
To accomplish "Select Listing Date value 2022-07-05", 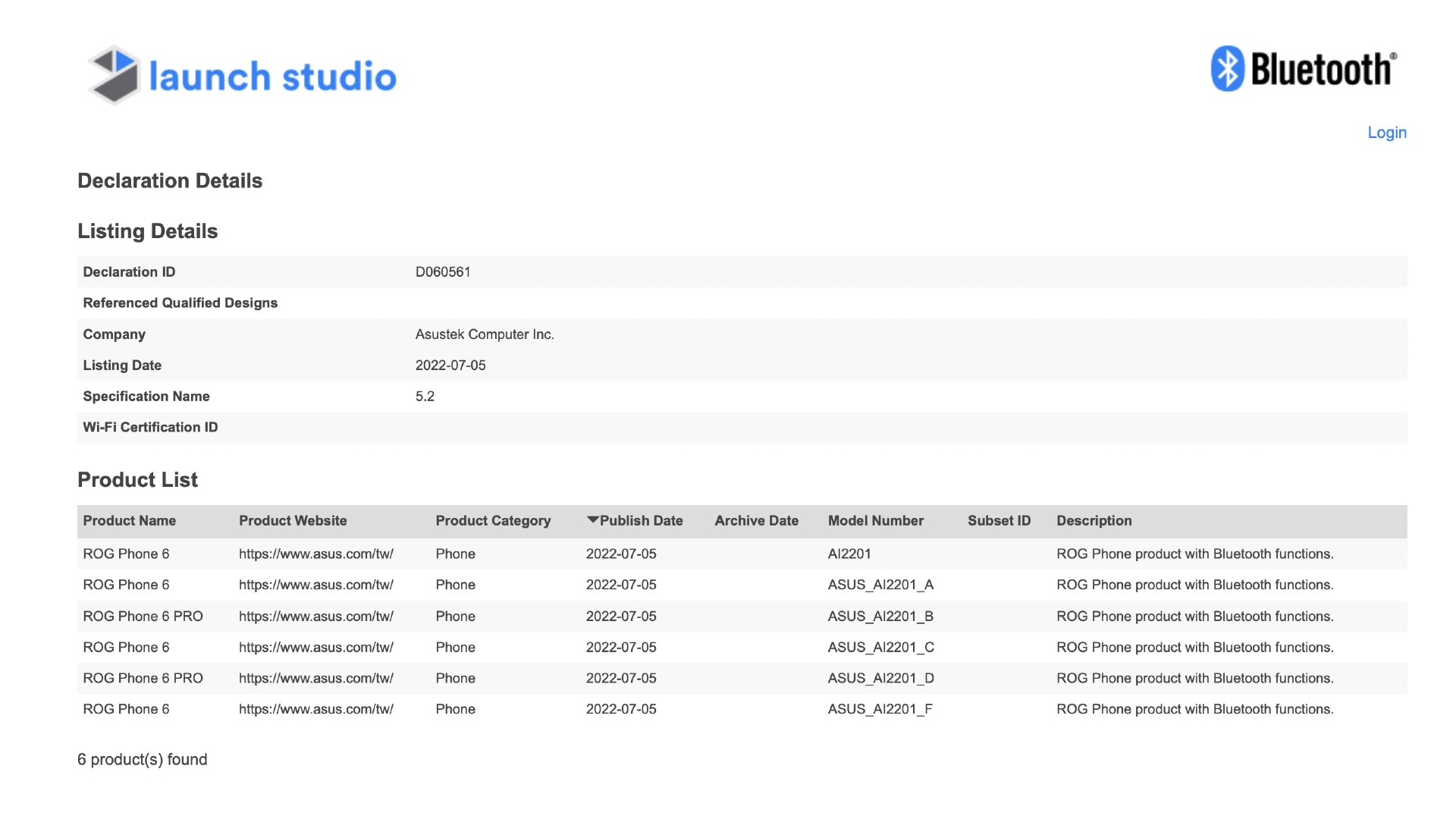I will pos(450,366).
